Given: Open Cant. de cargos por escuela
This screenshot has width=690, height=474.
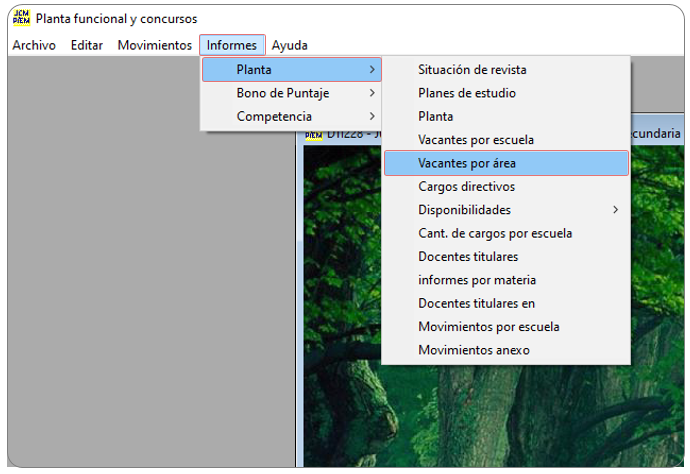Looking at the screenshot, I should (506, 233).
